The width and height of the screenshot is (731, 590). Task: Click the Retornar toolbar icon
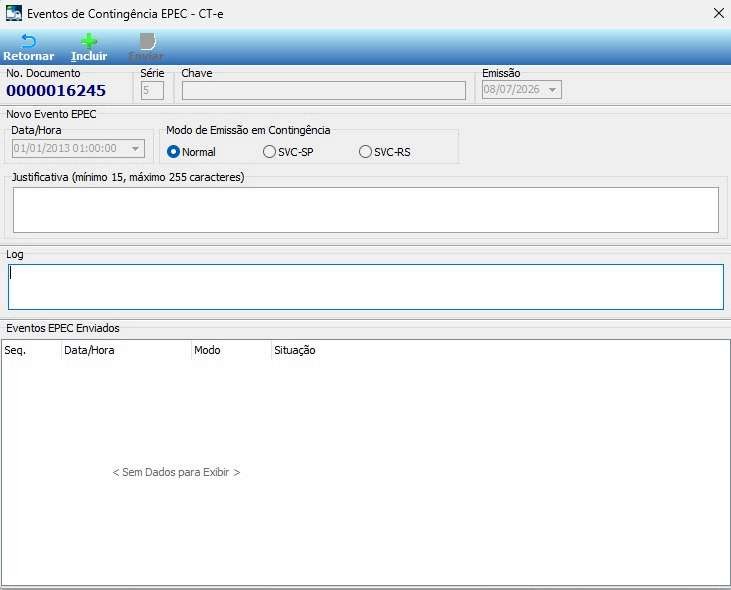[x=28, y=41]
